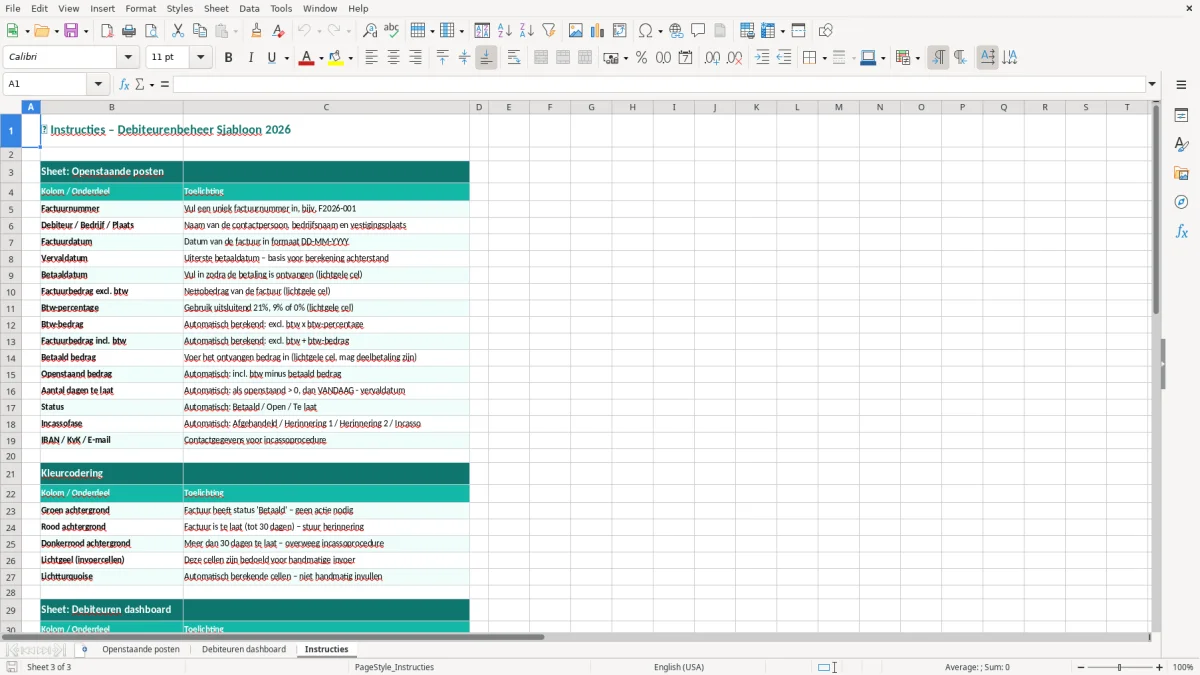Click the Sort Ascending icon

(x=505, y=31)
